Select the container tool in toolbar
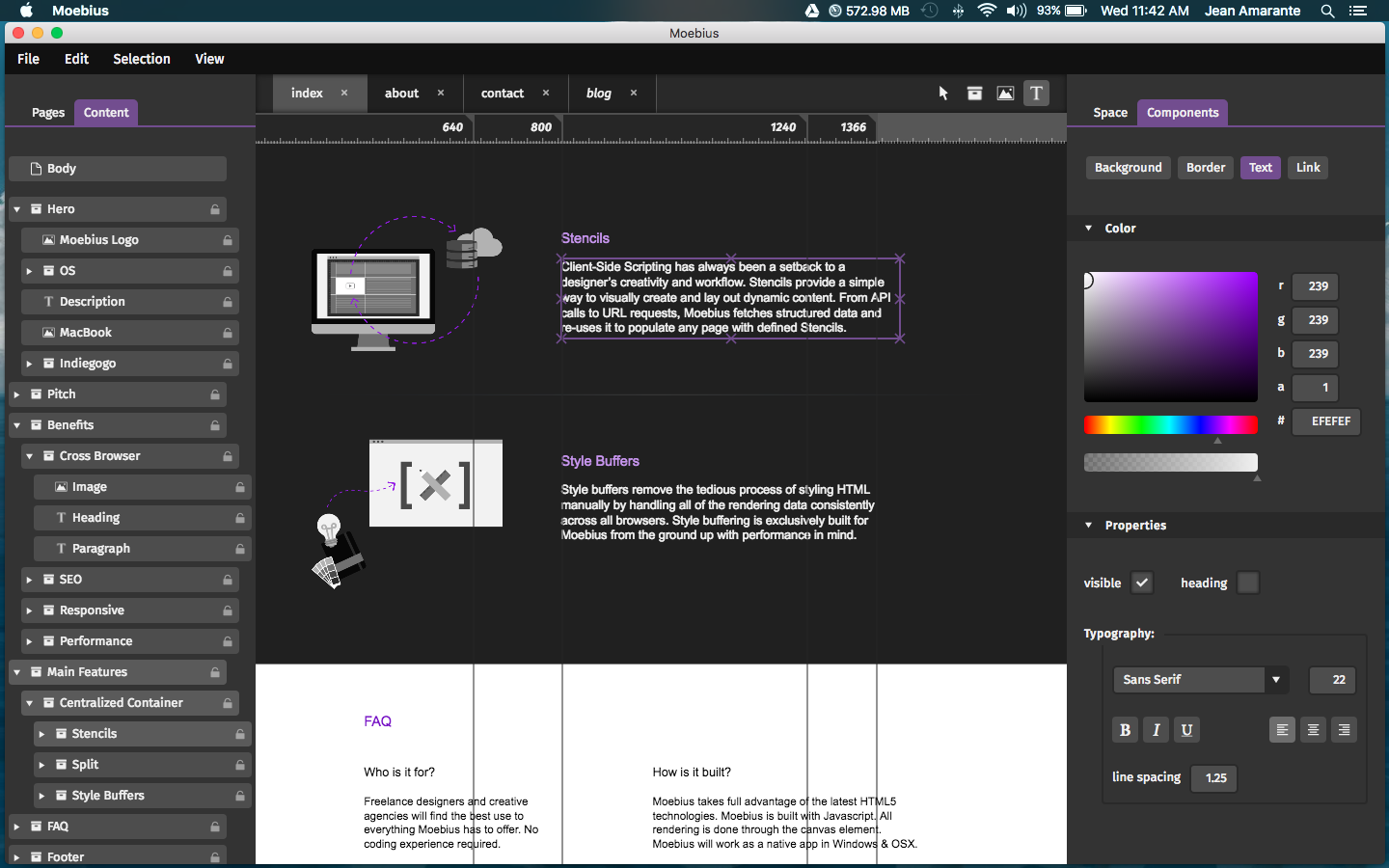The width and height of the screenshot is (1389, 868). (975, 94)
